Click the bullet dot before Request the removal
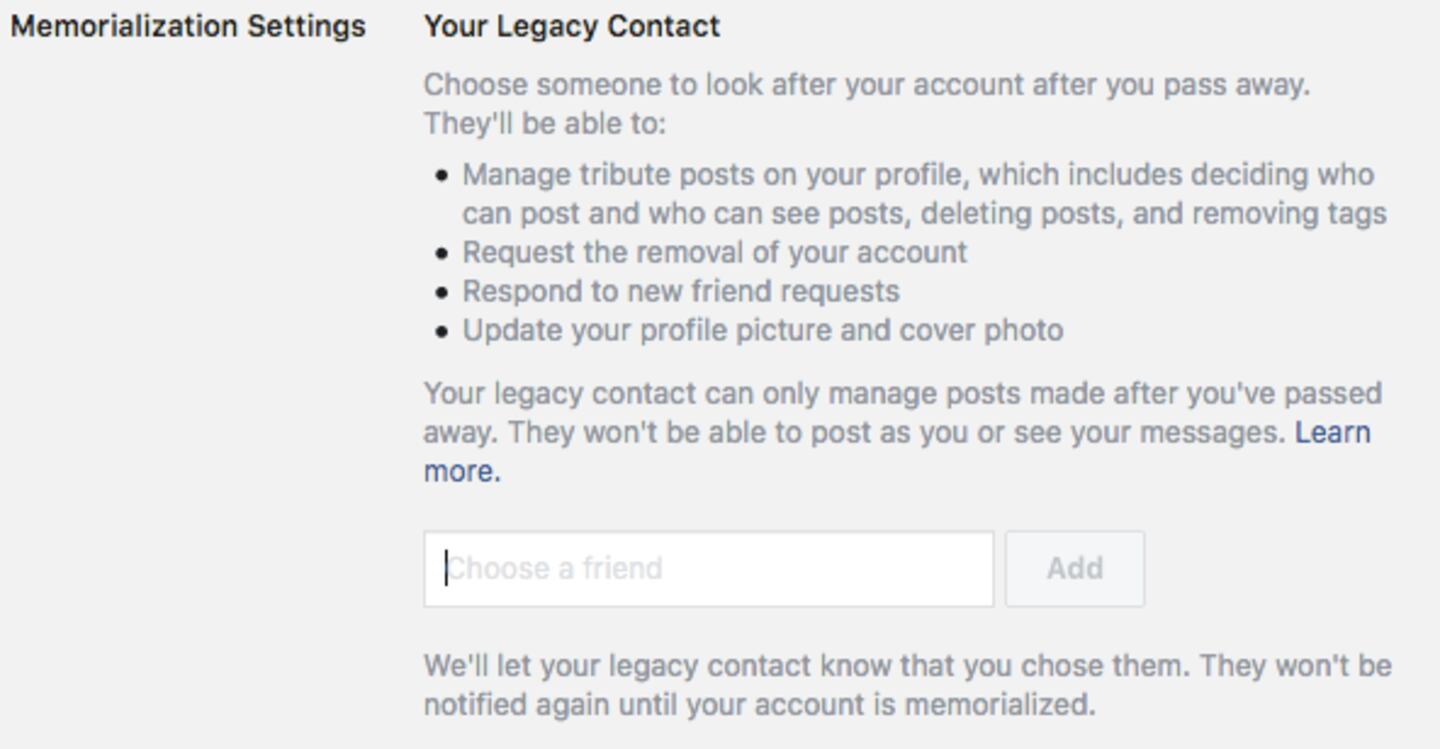1440x749 pixels. [443, 253]
